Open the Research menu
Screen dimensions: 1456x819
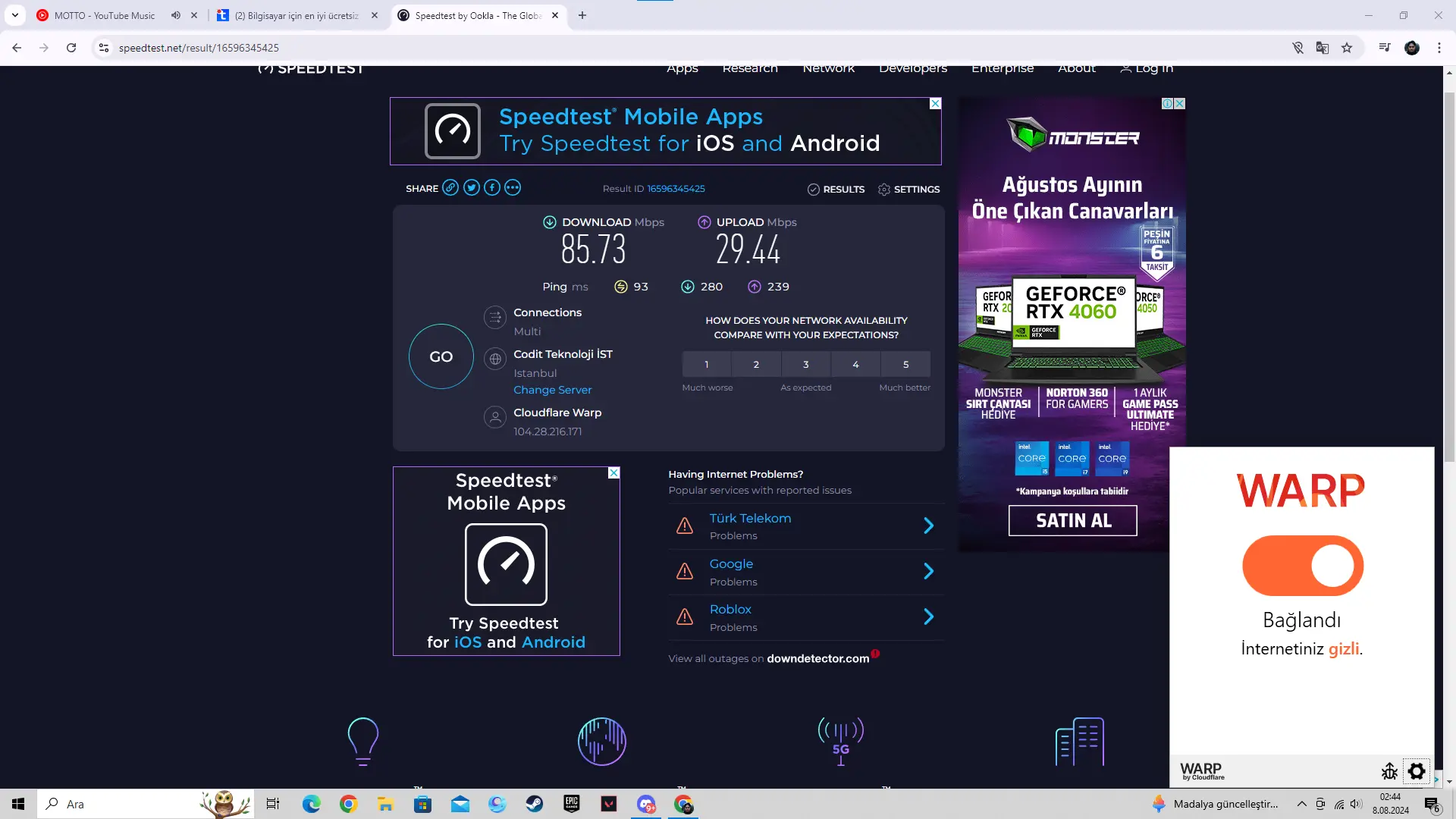750,68
